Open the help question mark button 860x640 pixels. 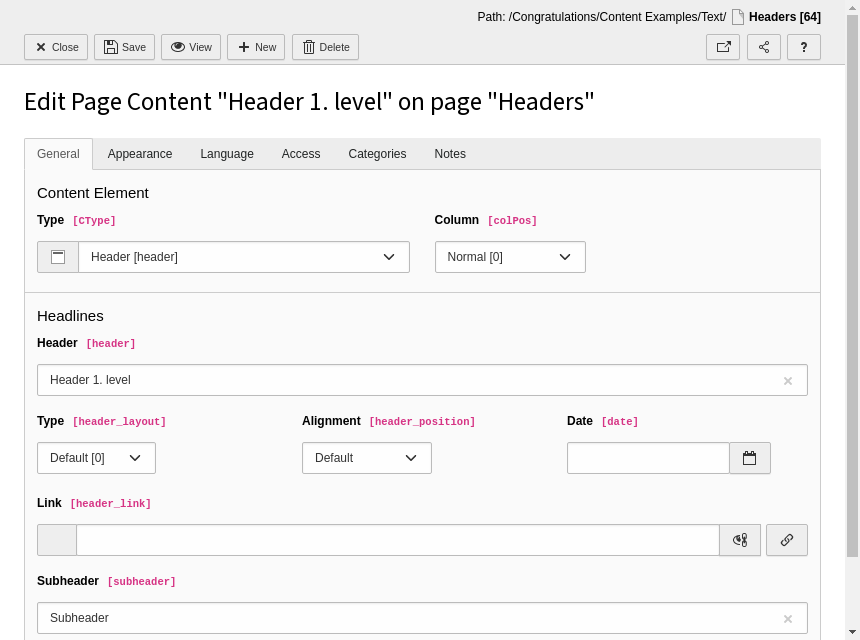(804, 47)
